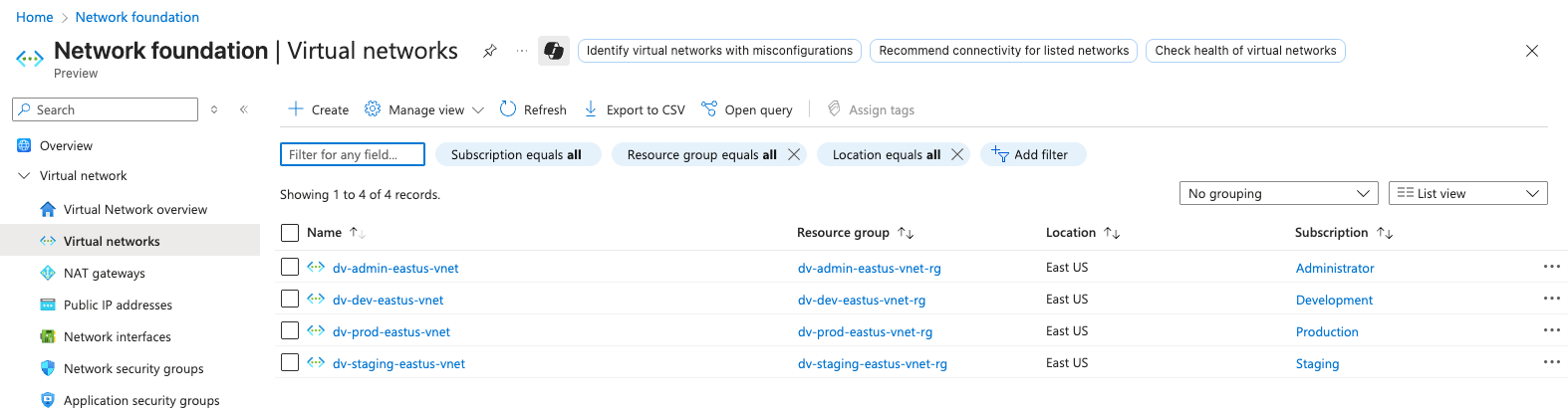Click the Refresh toolbar icon
This screenshot has width=1568, height=409.
508,109
